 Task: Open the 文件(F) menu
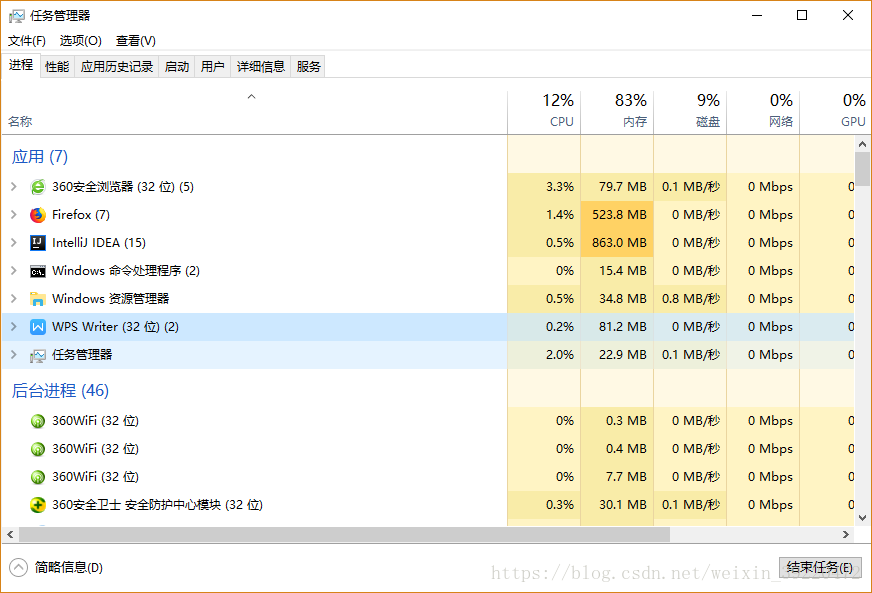click(x=27, y=41)
